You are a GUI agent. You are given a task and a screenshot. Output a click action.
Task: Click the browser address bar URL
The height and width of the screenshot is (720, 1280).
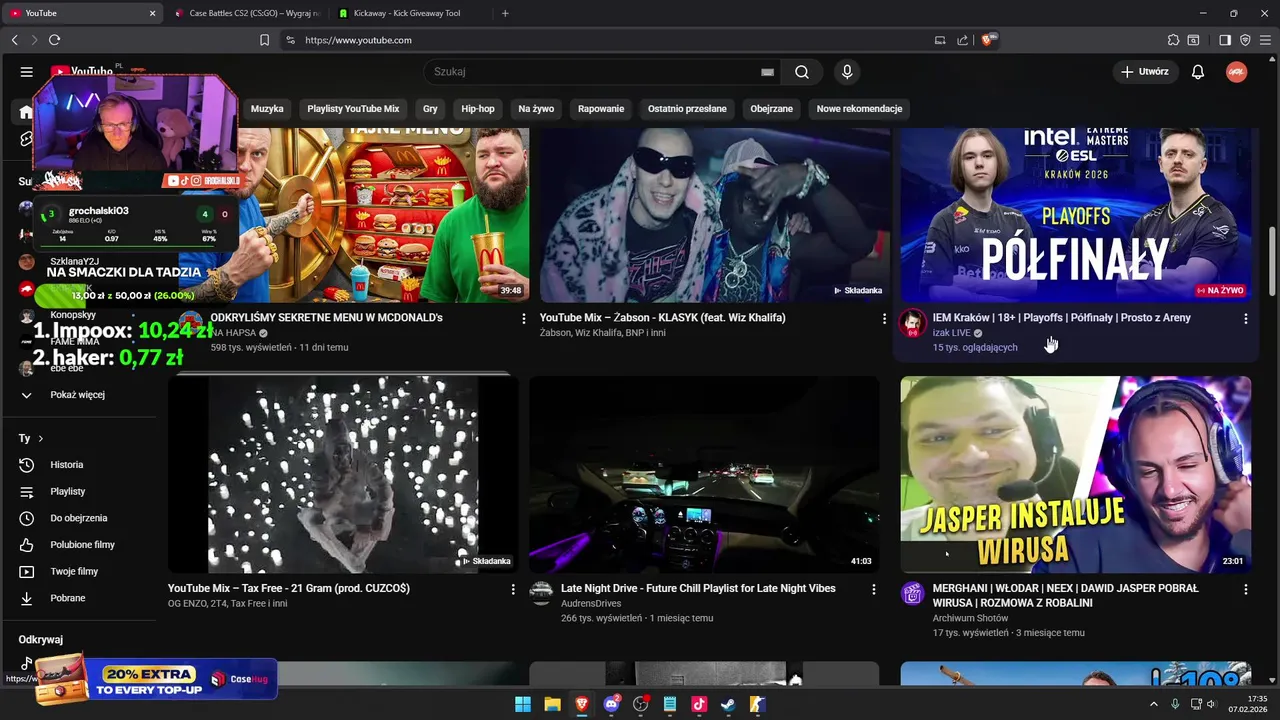[x=358, y=40]
